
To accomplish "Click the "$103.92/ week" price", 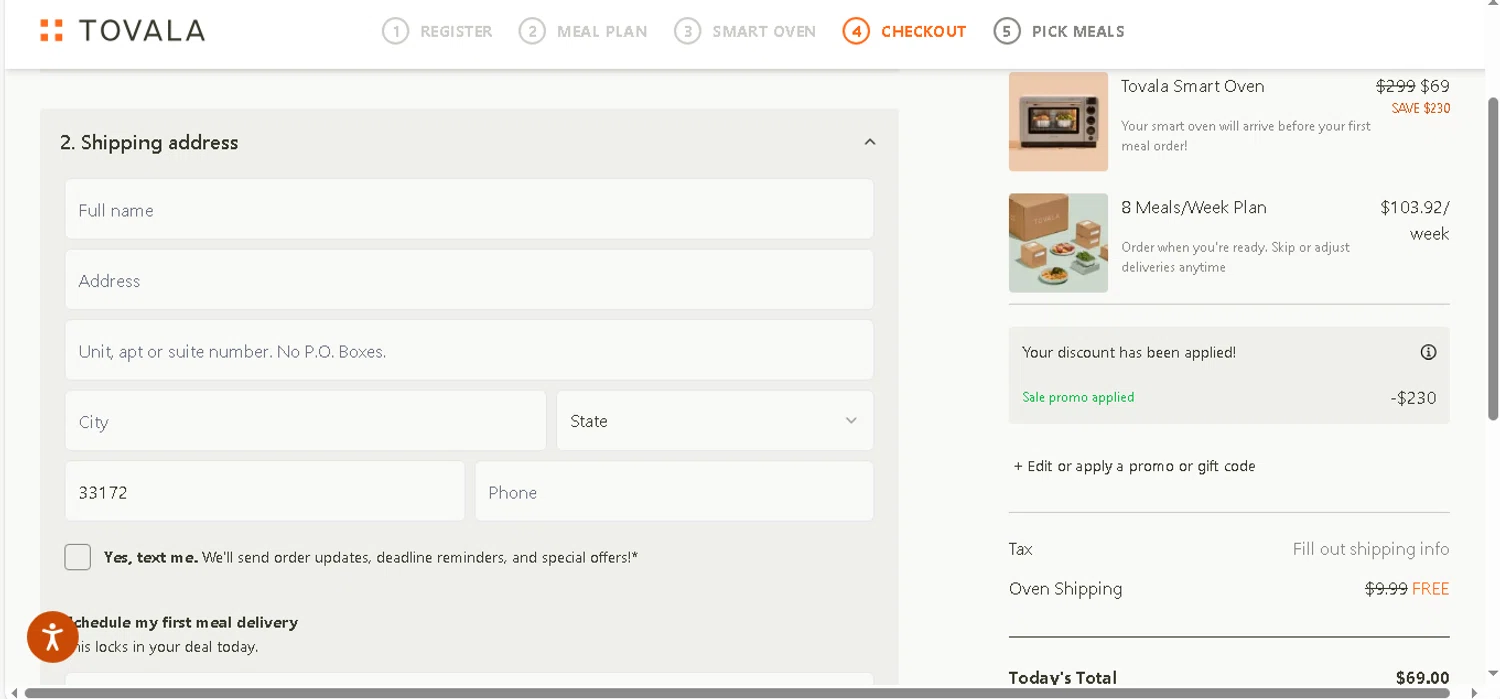I will [x=1415, y=220].
